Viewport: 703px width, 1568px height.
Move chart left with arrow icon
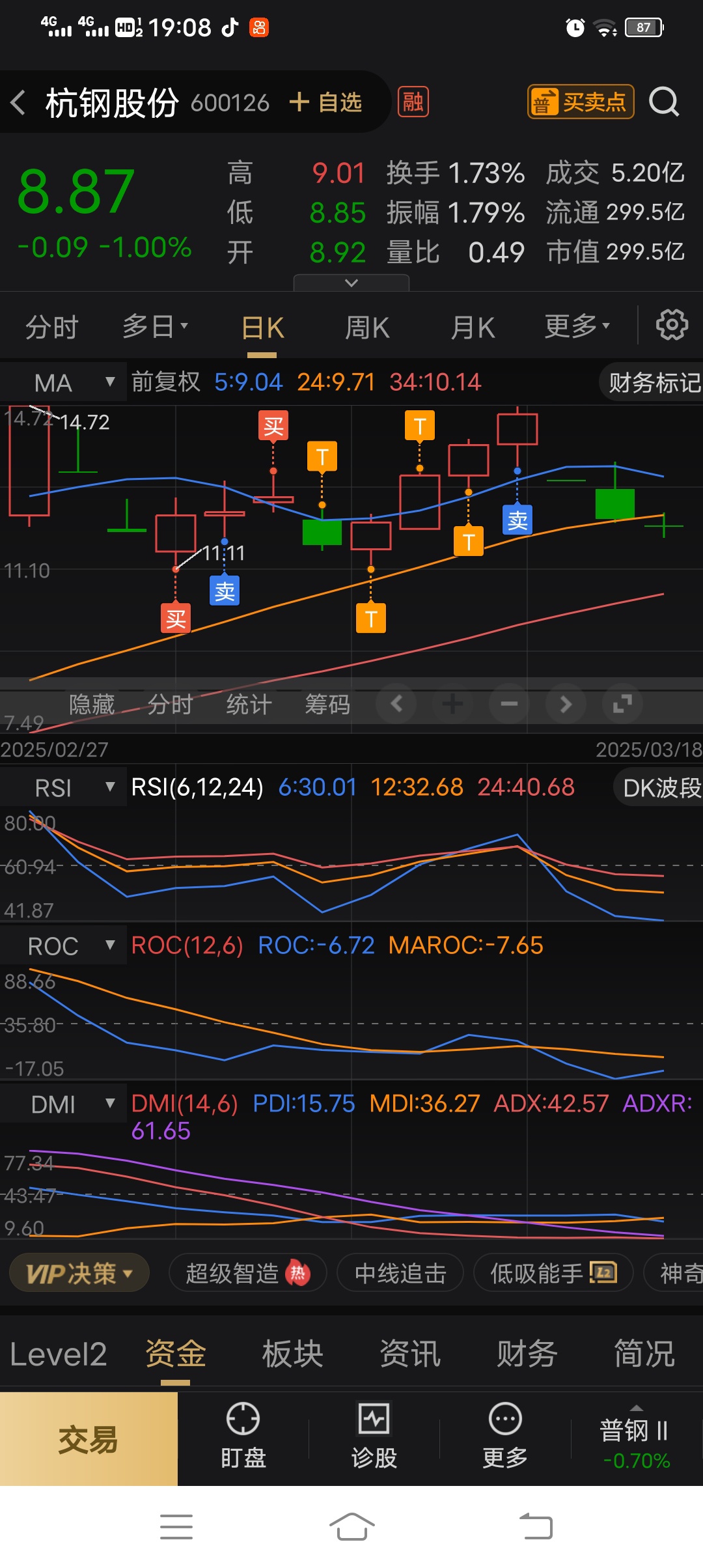pyautogui.click(x=396, y=704)
